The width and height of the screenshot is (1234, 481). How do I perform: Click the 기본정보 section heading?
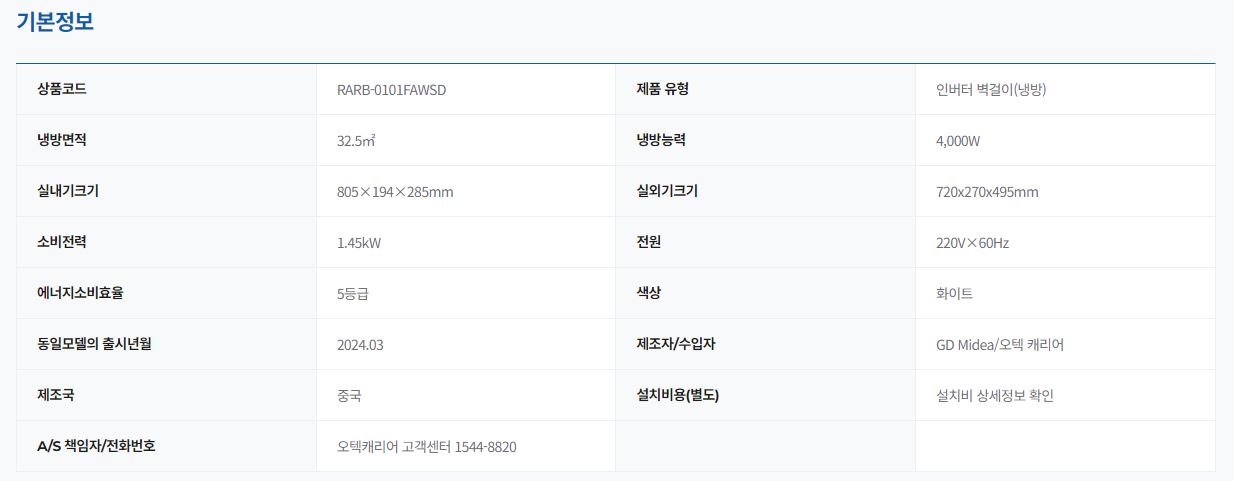point(55,22)
